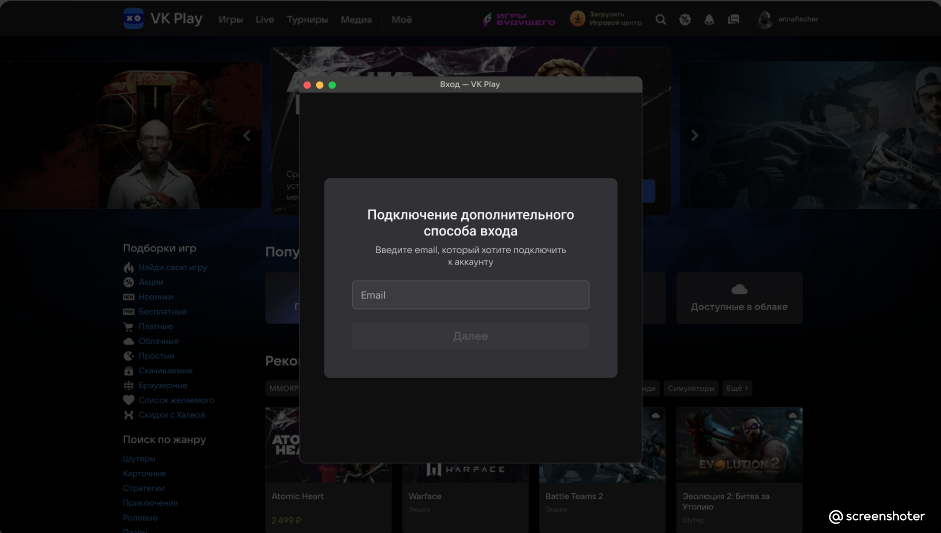Click the cart icon beside Платные
This screenshot has height=533, width=941.
point(128,327)
